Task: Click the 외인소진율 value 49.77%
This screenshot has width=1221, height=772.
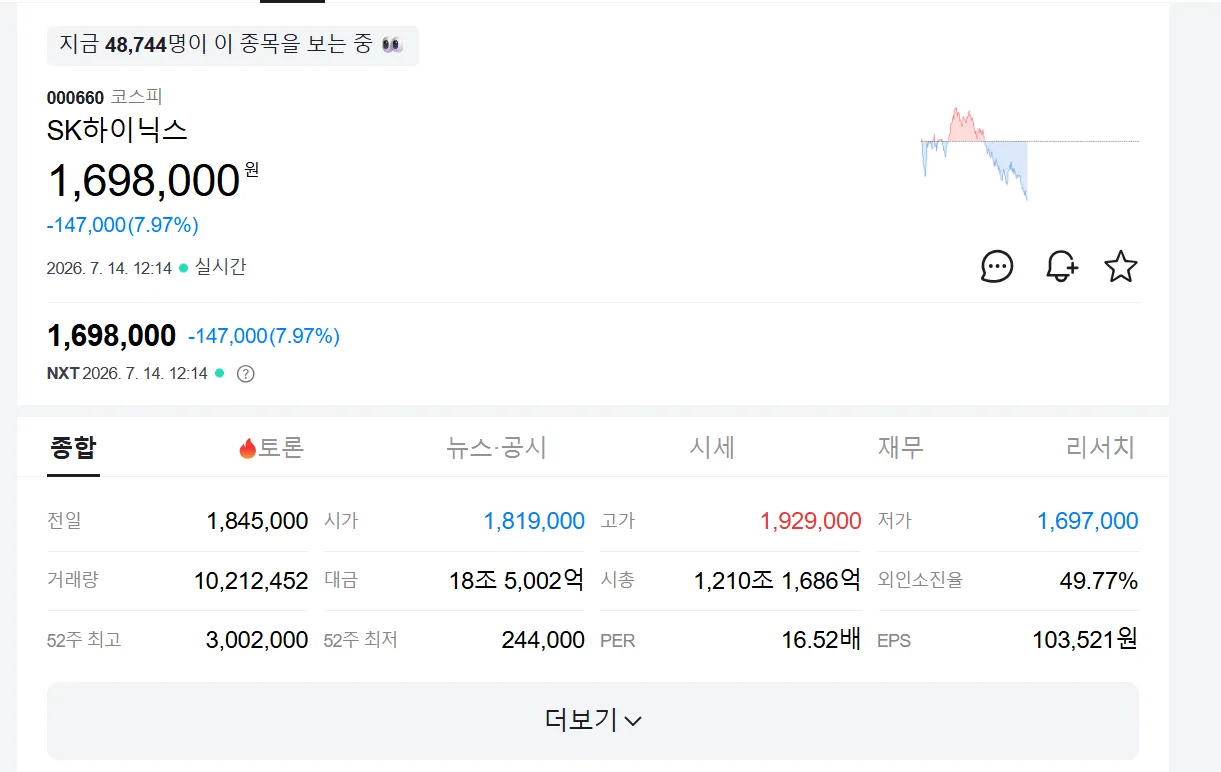Action: [x=1099, y=580]
